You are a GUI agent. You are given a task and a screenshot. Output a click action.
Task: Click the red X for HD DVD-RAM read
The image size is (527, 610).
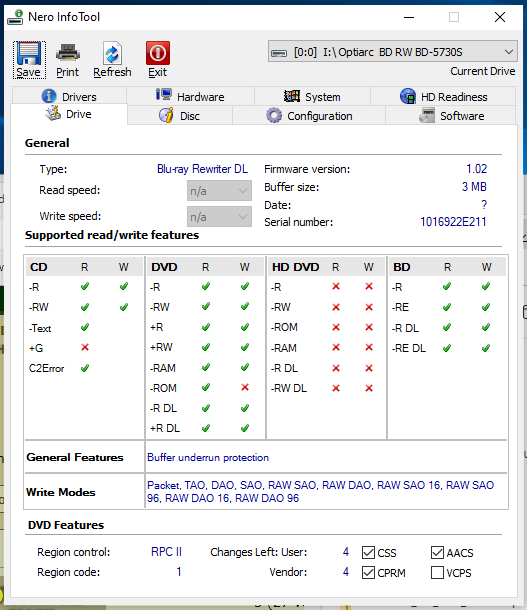point(336,347)
